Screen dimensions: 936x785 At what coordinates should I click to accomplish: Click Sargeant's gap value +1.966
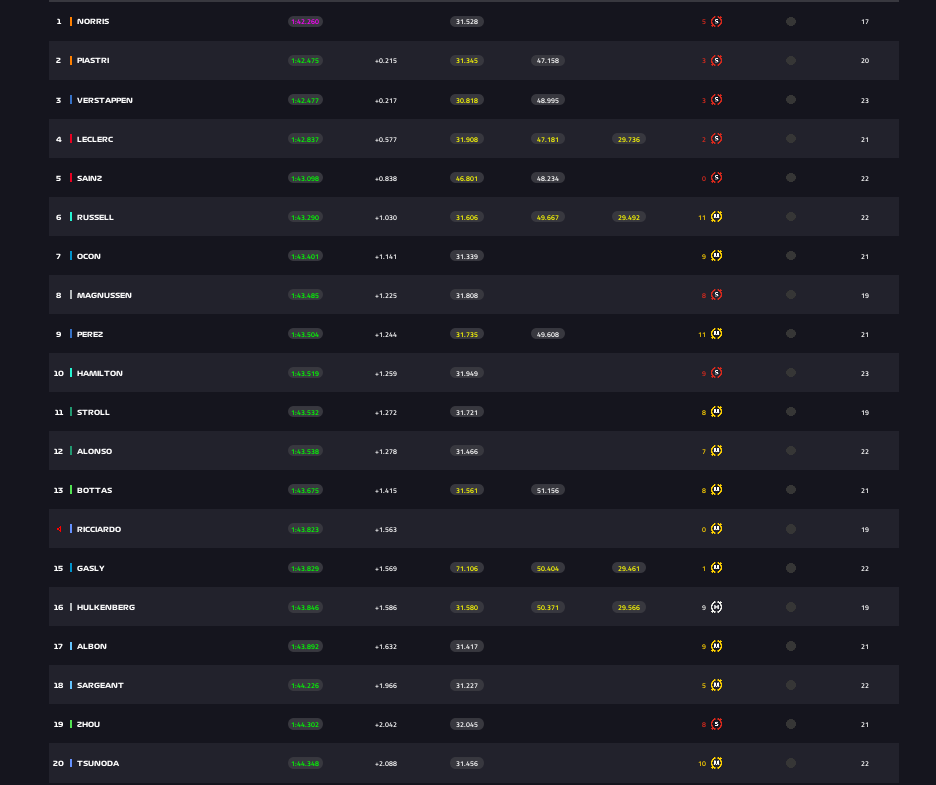pyautogui.click(x=386, y=685)
